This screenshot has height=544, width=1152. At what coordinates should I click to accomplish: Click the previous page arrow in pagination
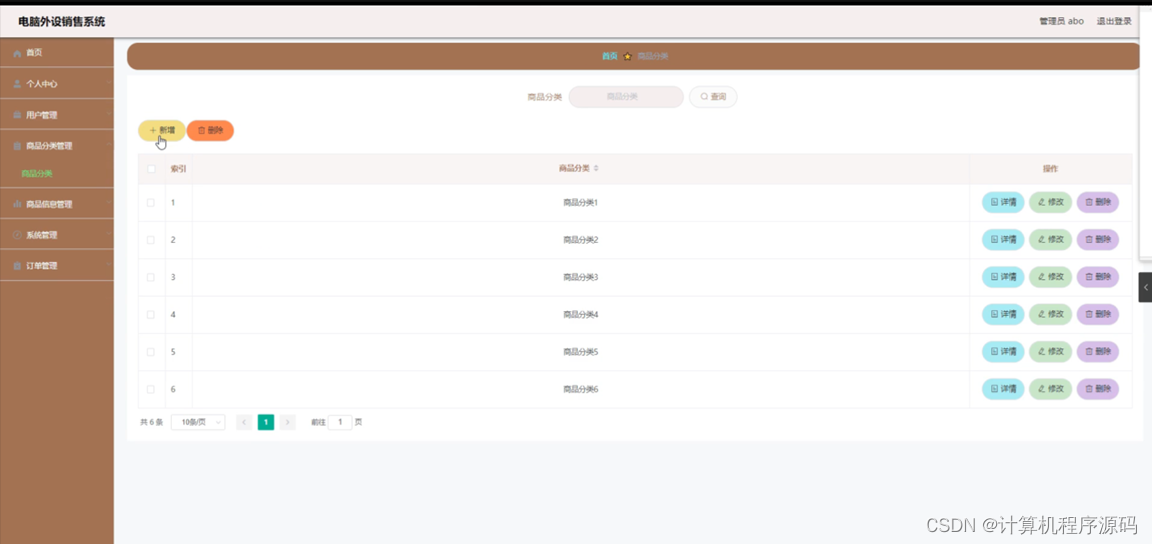coord(244,422)
